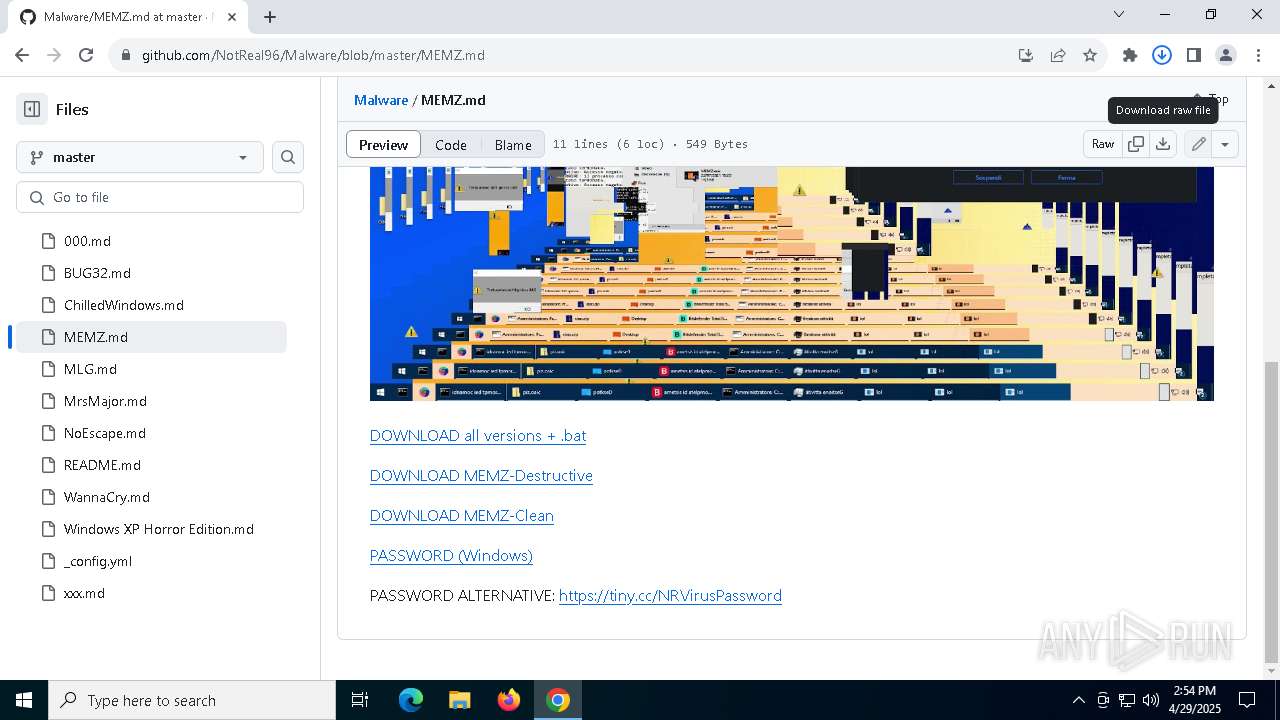
Task: Click the Raw button
Action: [x=1103, y=144]
